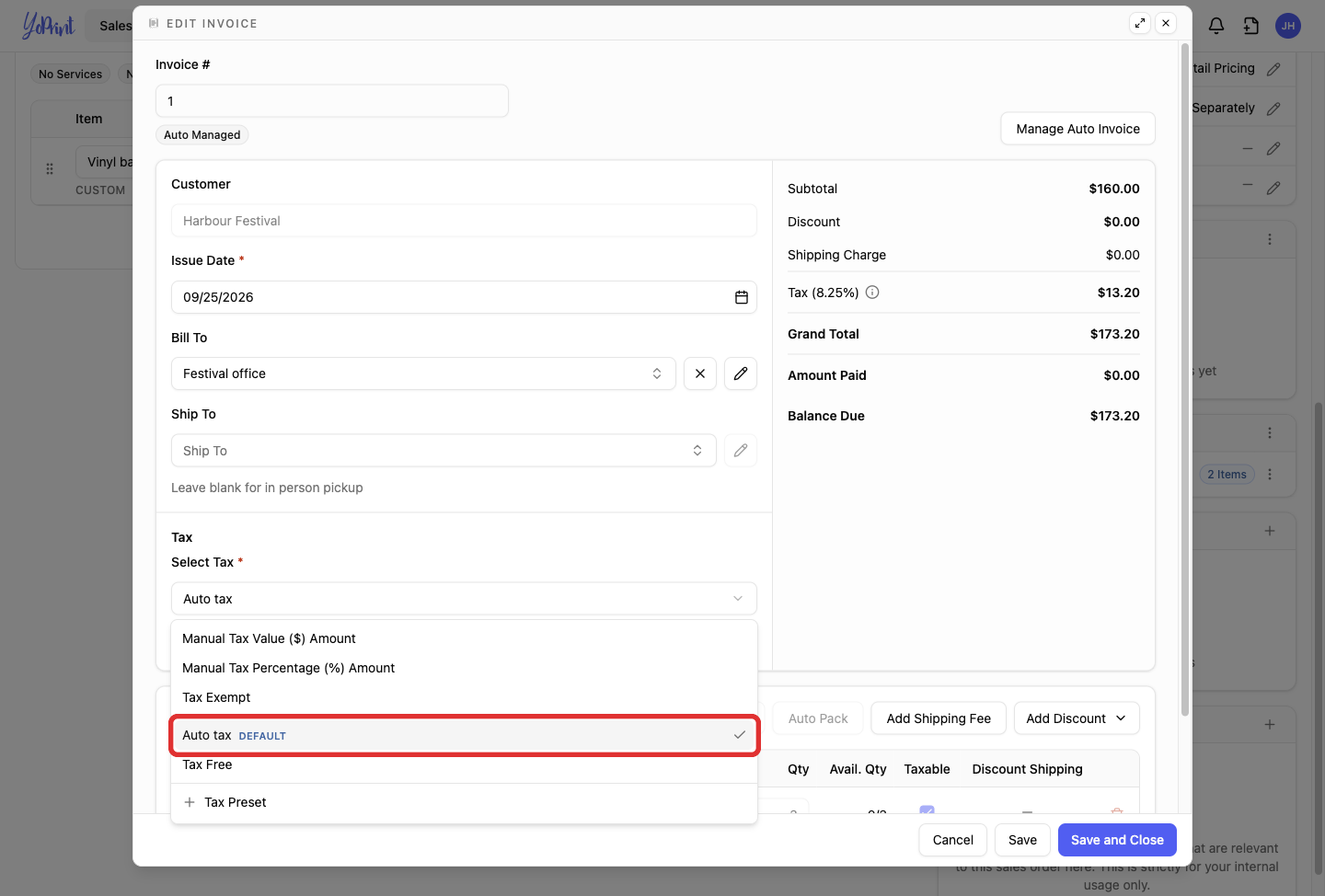Select the Tax Free option
The image size is (1325, 896).
point(464,764)
